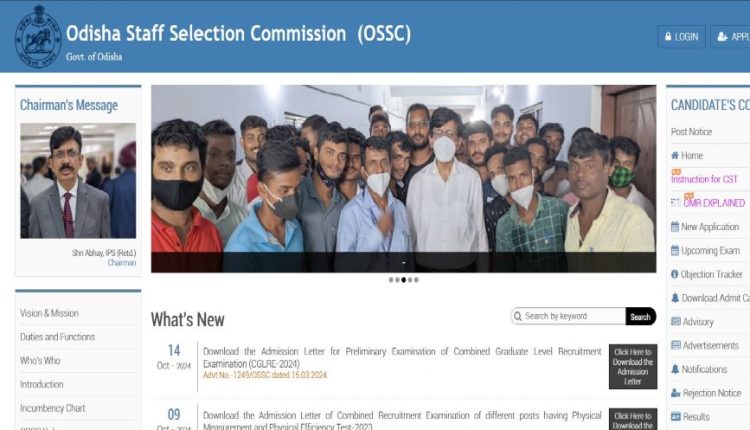Open Vision & Mission menu item

(49, 313)
